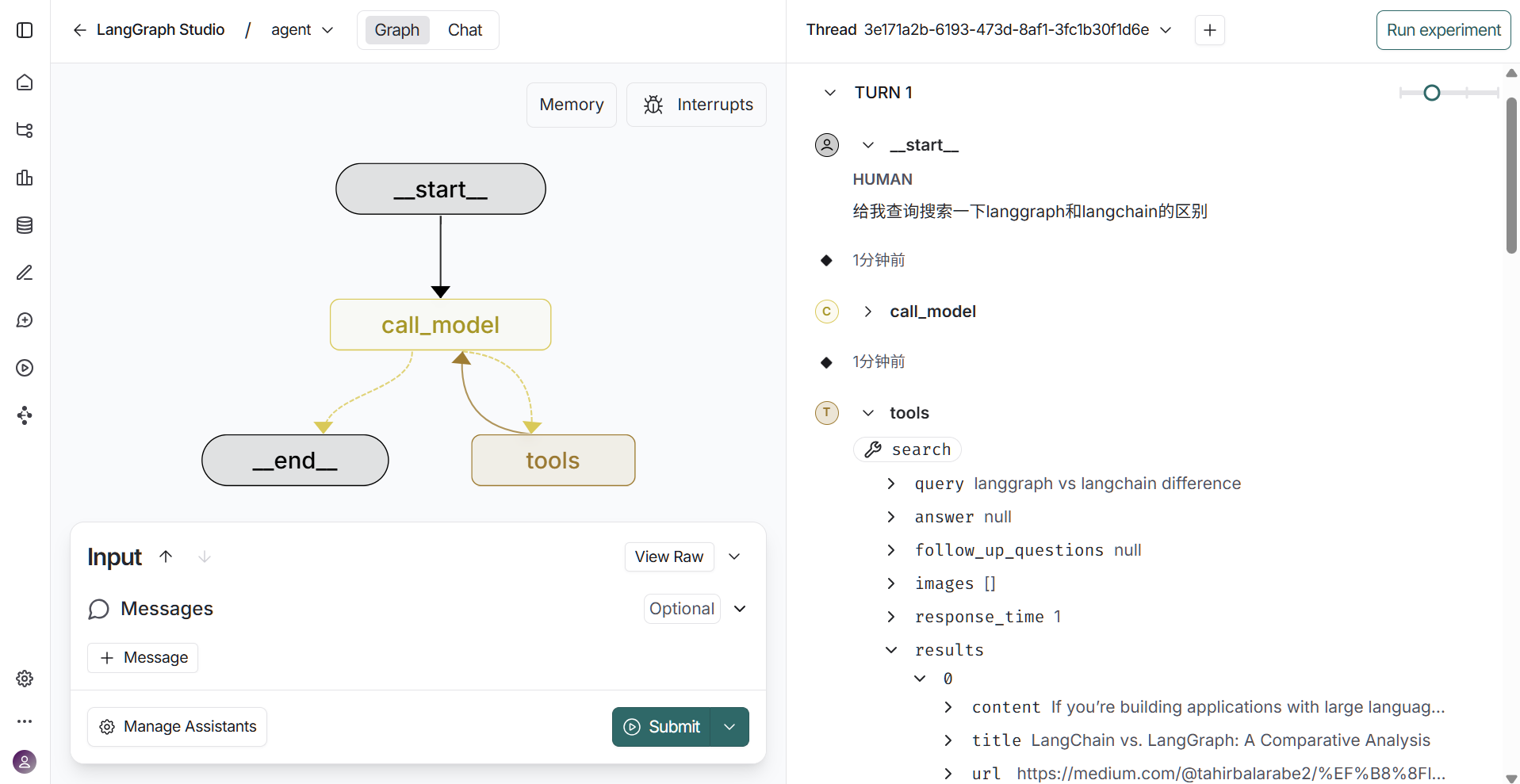Click View Raw button
The width and height of the screenshot is (1520, 784).
click(669, 556)
